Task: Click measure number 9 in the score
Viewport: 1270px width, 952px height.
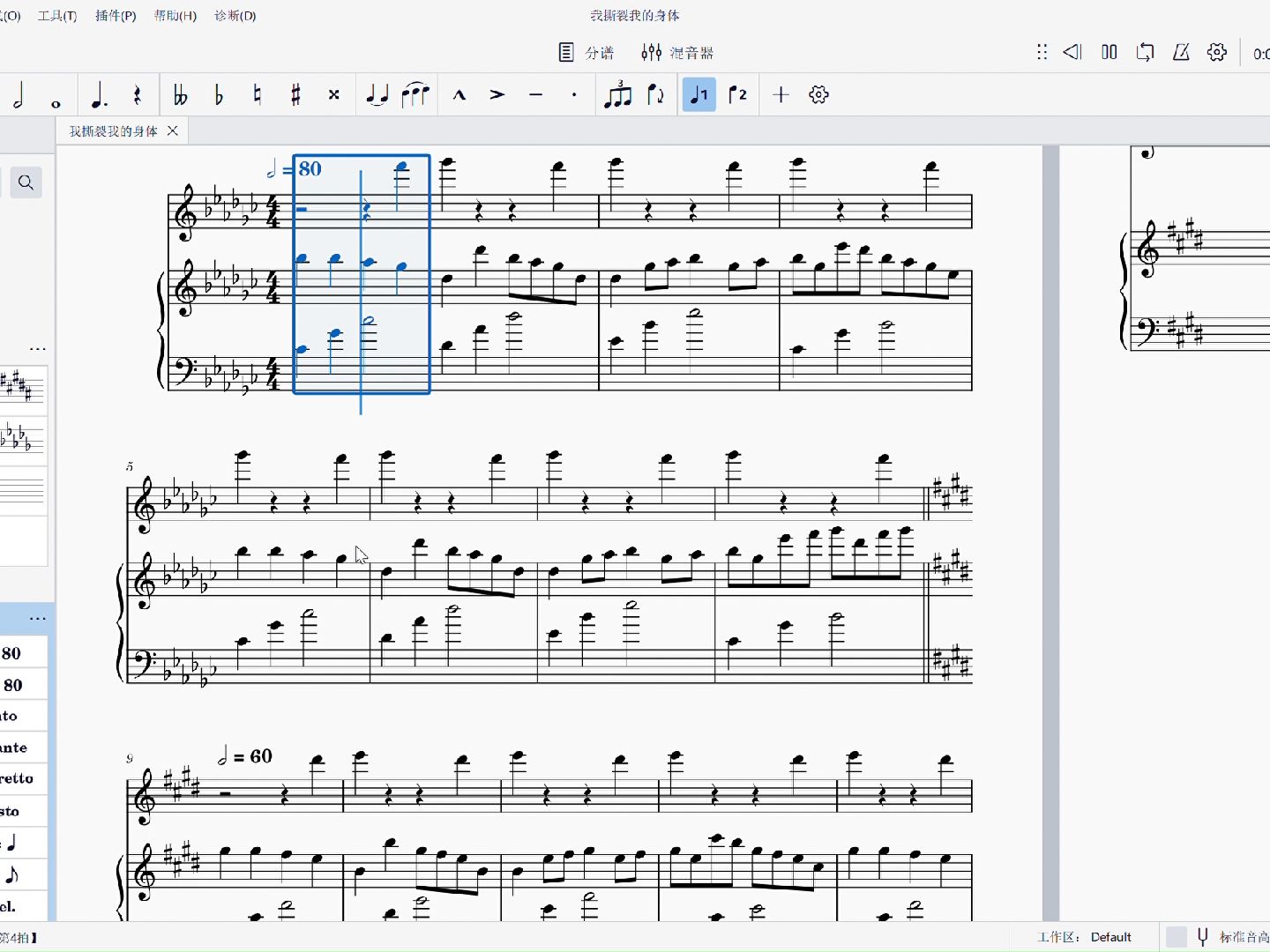Action: [130, 759]
